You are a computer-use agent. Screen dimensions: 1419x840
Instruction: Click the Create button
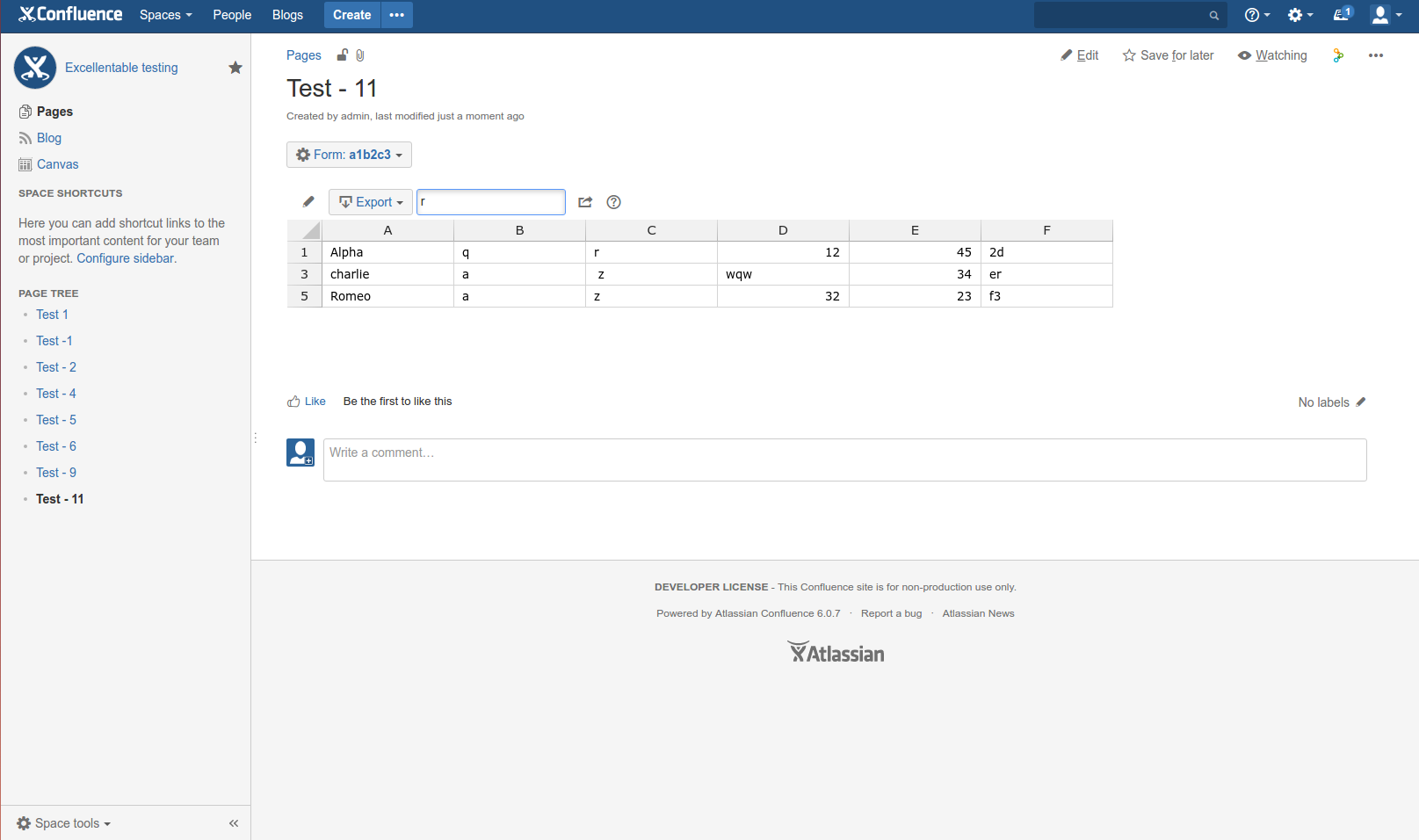[x=351, y=15]
